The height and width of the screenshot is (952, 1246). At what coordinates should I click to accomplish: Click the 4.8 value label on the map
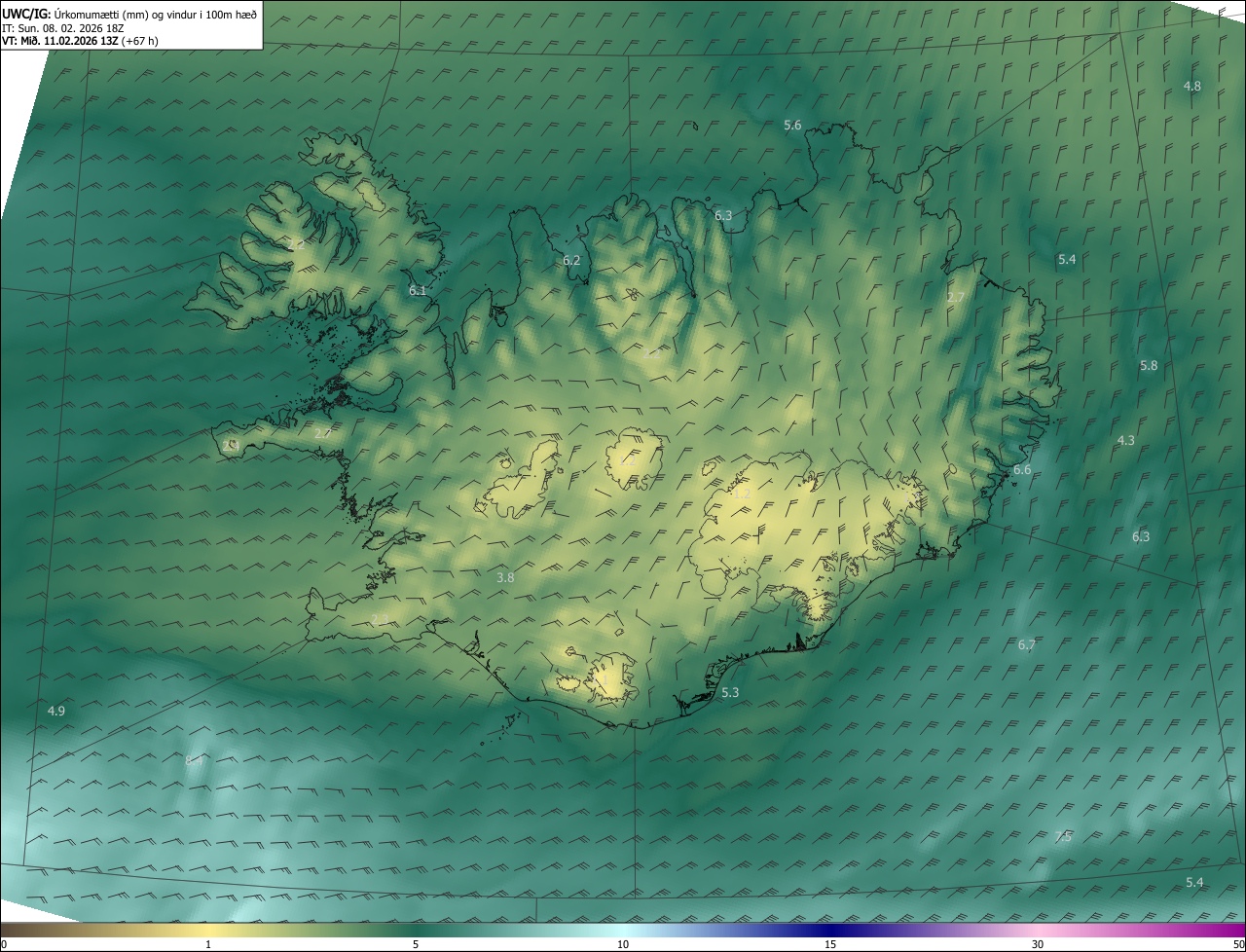[x=1191, y=86]
